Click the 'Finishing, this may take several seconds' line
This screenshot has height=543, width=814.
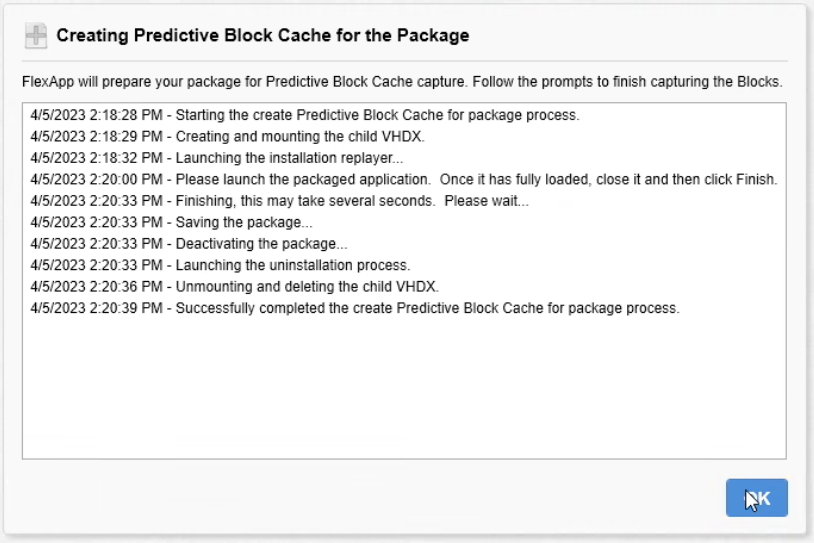[279, 201]
